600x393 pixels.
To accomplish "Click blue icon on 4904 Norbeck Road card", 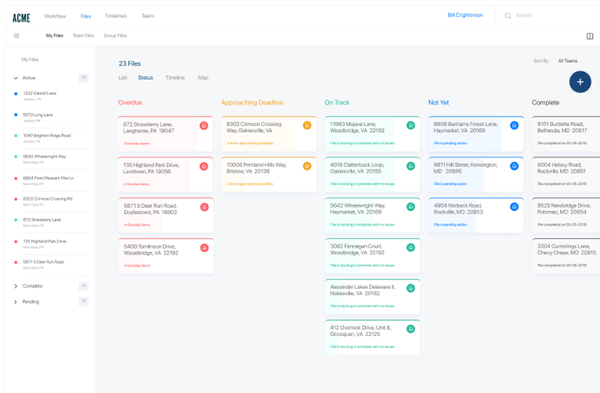I will 514,207.
